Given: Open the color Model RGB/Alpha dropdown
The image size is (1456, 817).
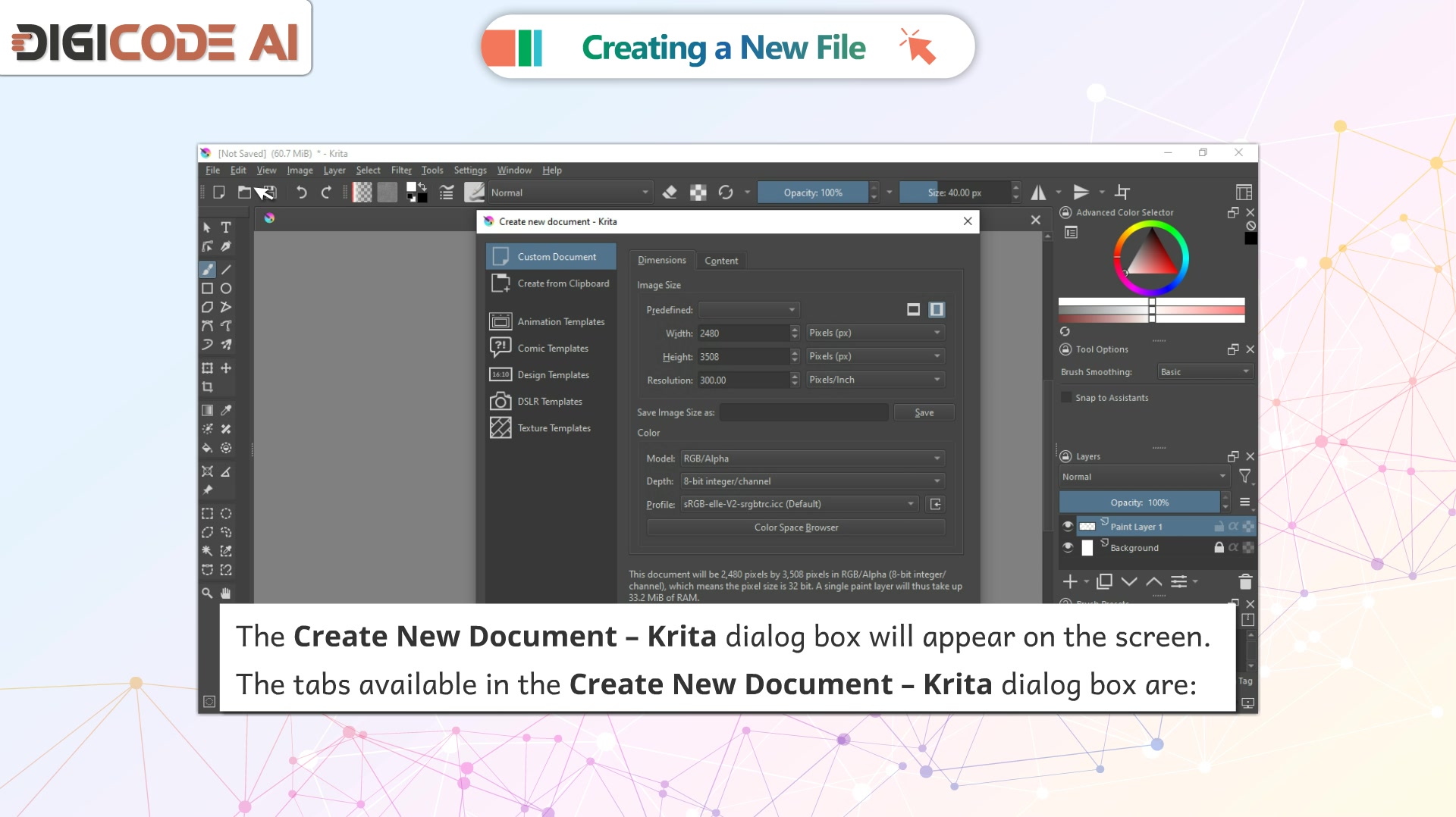Looking at the screenshot, I should pos(812,459).
